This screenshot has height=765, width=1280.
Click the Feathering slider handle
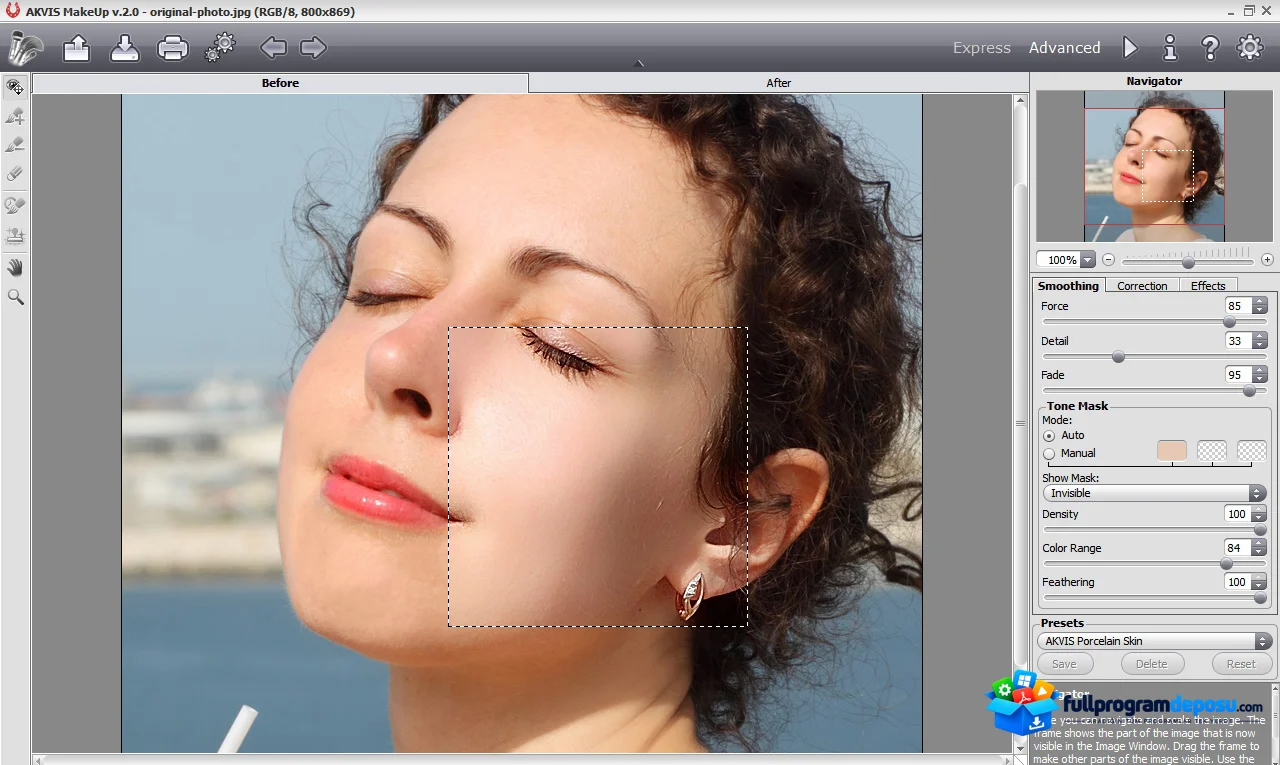pos(1260,598)
